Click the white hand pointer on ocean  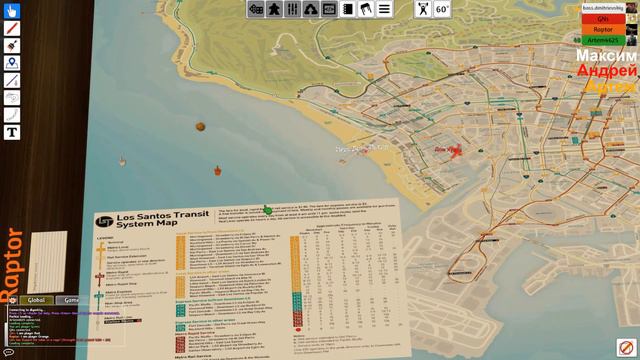click(122, 161)
